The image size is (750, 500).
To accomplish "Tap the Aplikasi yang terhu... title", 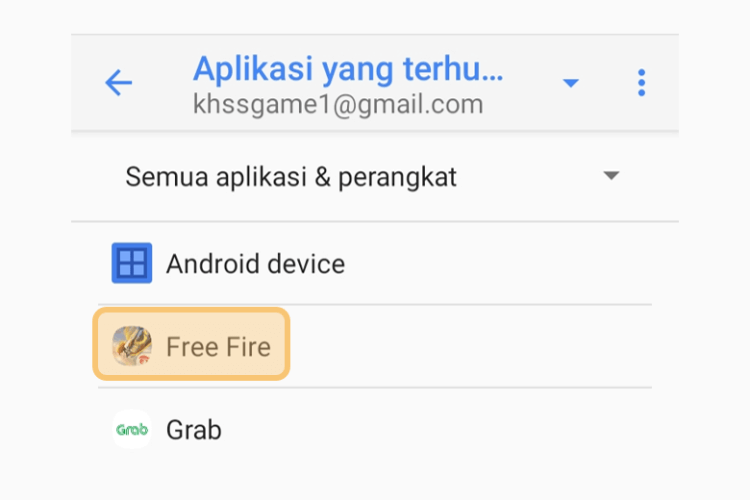I will [x=348, y=68].
